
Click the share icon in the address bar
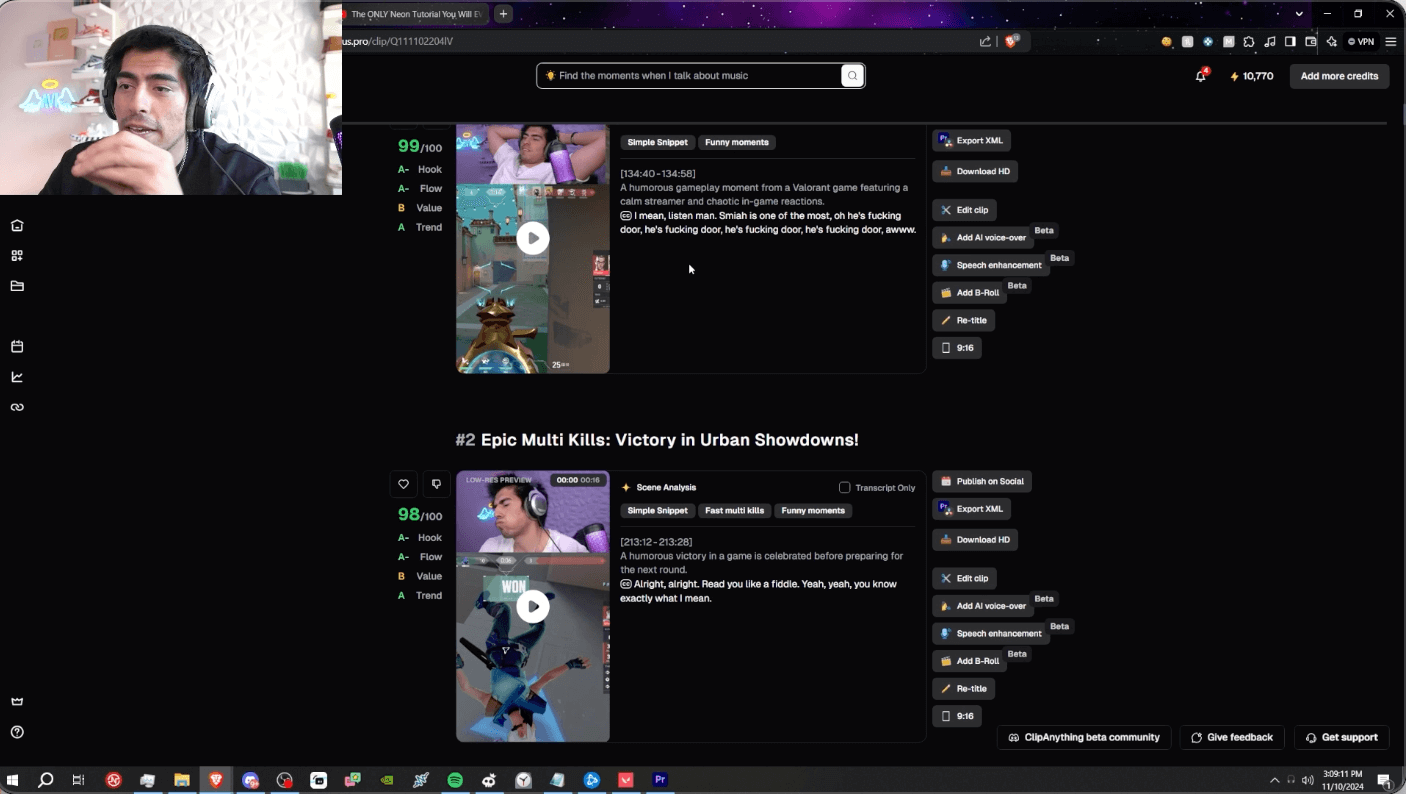click(x=986, y=41)
